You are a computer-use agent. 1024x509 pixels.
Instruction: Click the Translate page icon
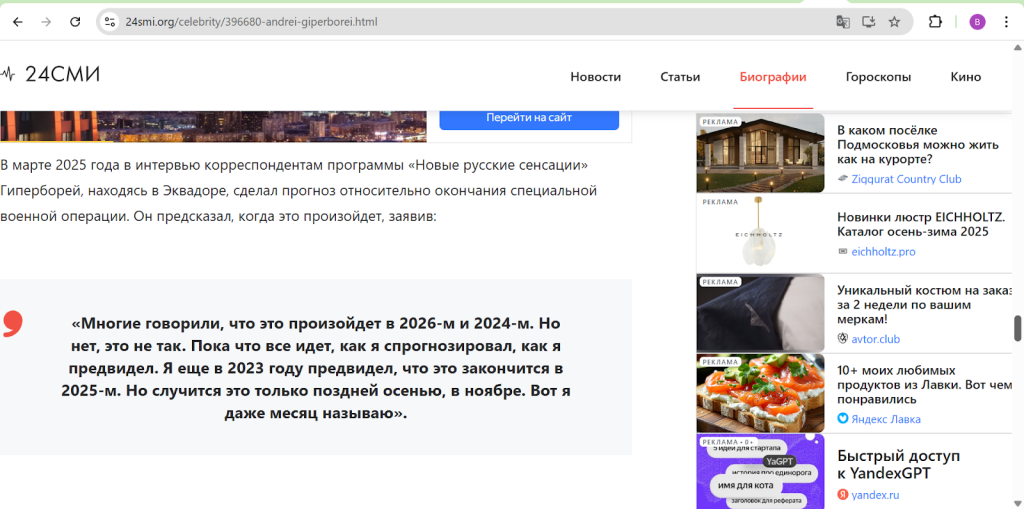(x=843, y=22)
